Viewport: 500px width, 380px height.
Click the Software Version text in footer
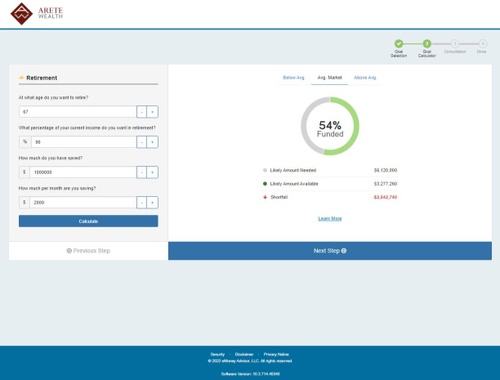pyautogui.click(x=250, y=374)
